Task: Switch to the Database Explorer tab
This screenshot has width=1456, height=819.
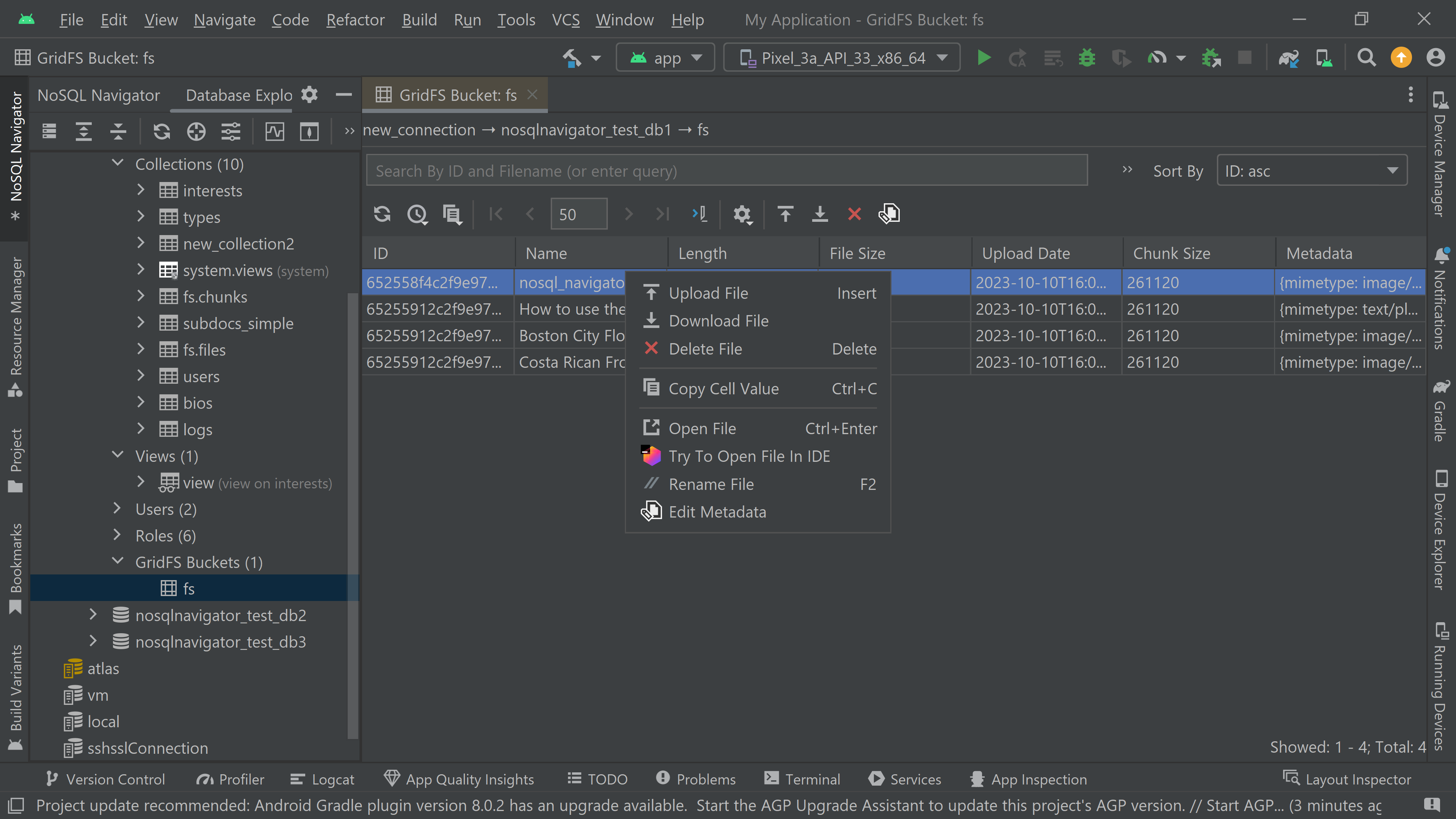Action: [238, 95]
